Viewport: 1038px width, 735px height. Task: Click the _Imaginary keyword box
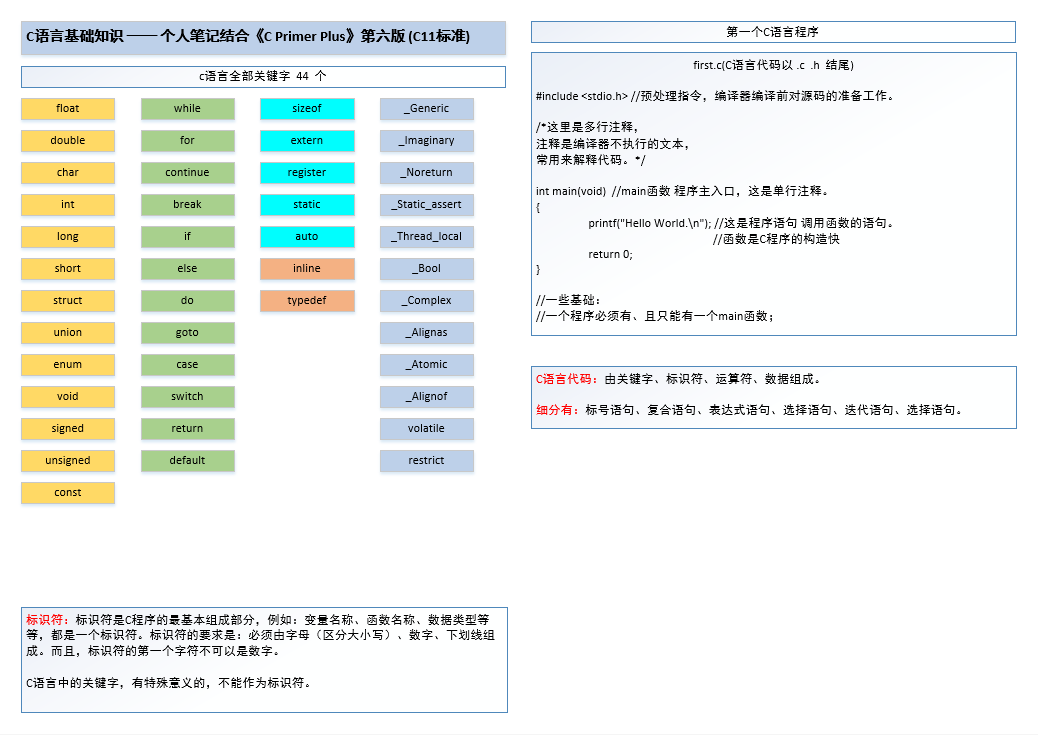click(427, 140)
